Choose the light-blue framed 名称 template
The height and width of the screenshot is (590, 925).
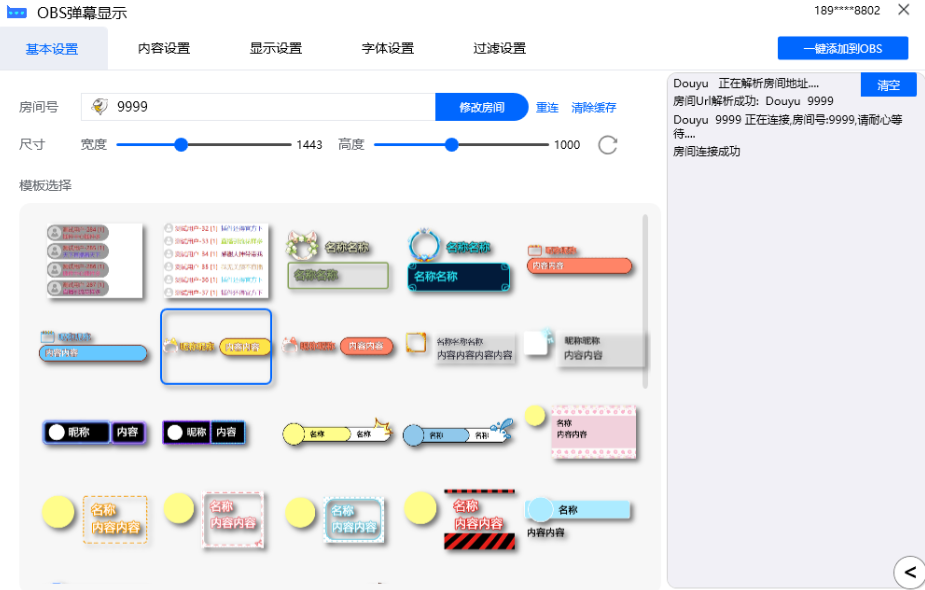[334, 519]
